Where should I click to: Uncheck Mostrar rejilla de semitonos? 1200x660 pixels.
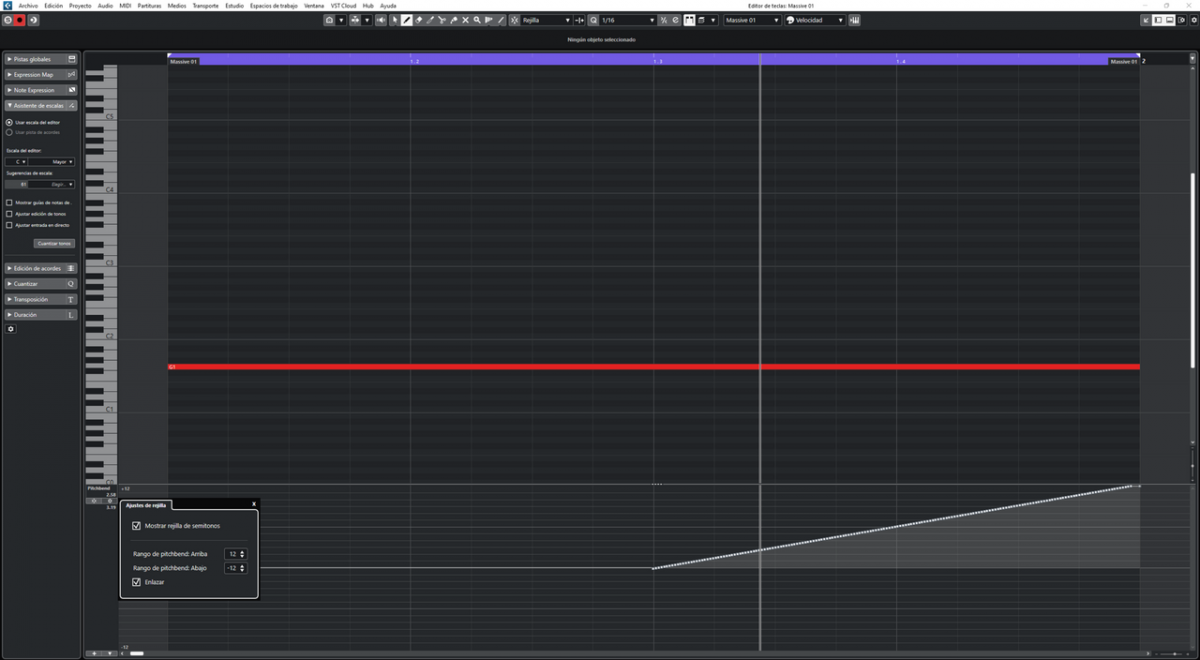coord(137,525)
